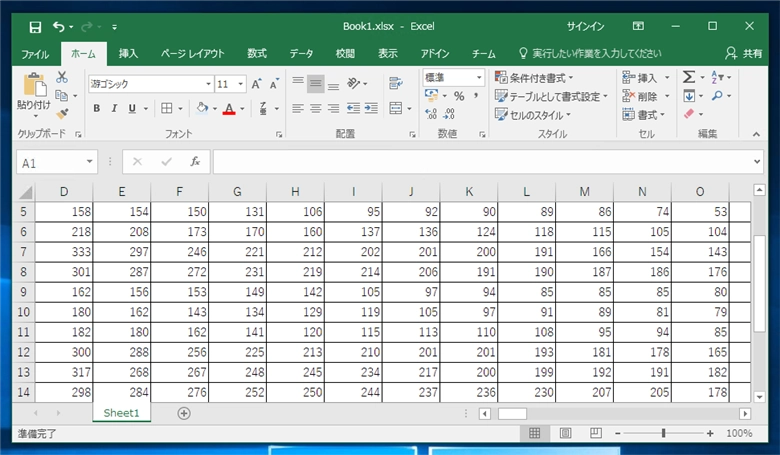
Task: Open text orientation options
Action: 354,83
